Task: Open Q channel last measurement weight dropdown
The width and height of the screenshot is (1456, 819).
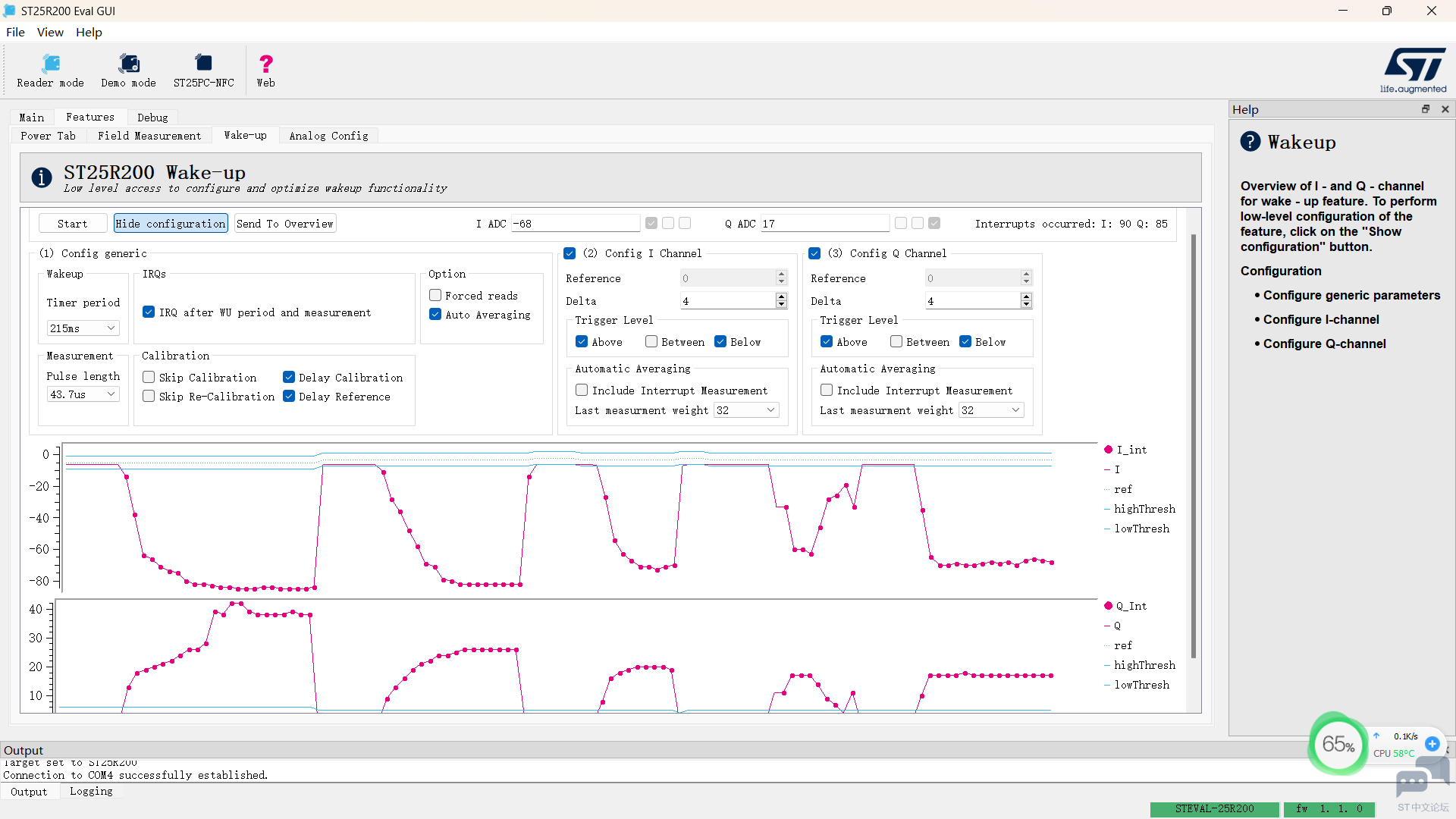Action: [x=991, y=410]
